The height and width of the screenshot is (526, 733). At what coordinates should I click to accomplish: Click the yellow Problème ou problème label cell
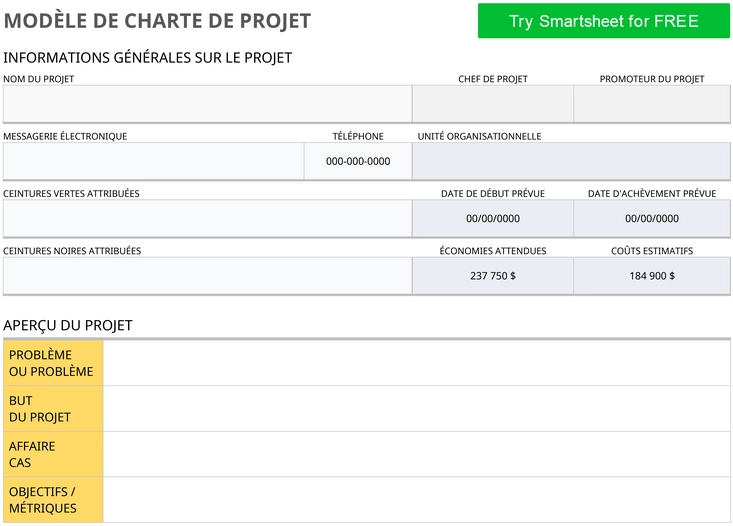point(53,363)
